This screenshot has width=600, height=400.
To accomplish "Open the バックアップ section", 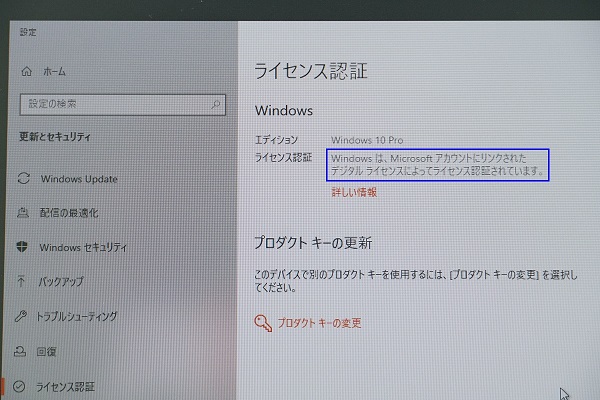I will click(x=61, y=282).
